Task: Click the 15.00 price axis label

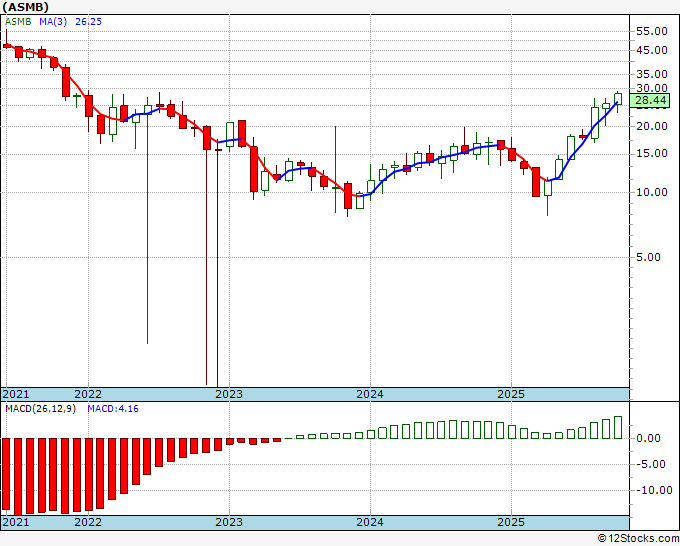Action: coord(652,154)
